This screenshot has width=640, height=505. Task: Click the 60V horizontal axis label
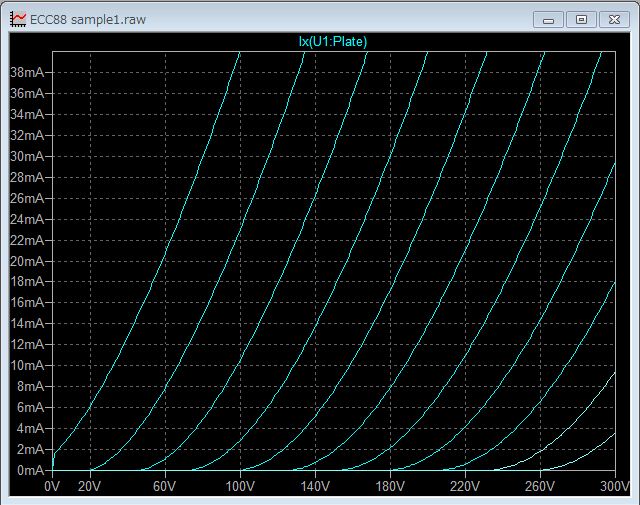(x=165, y=487)
